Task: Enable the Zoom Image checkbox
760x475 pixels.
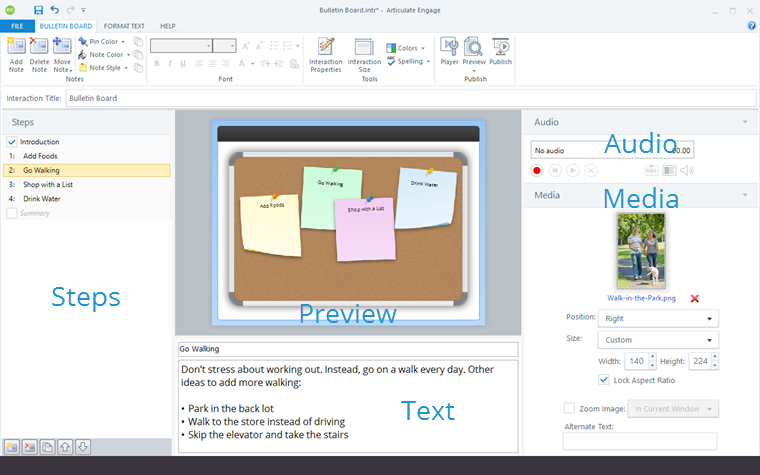Action: click(x=570, y=408)
